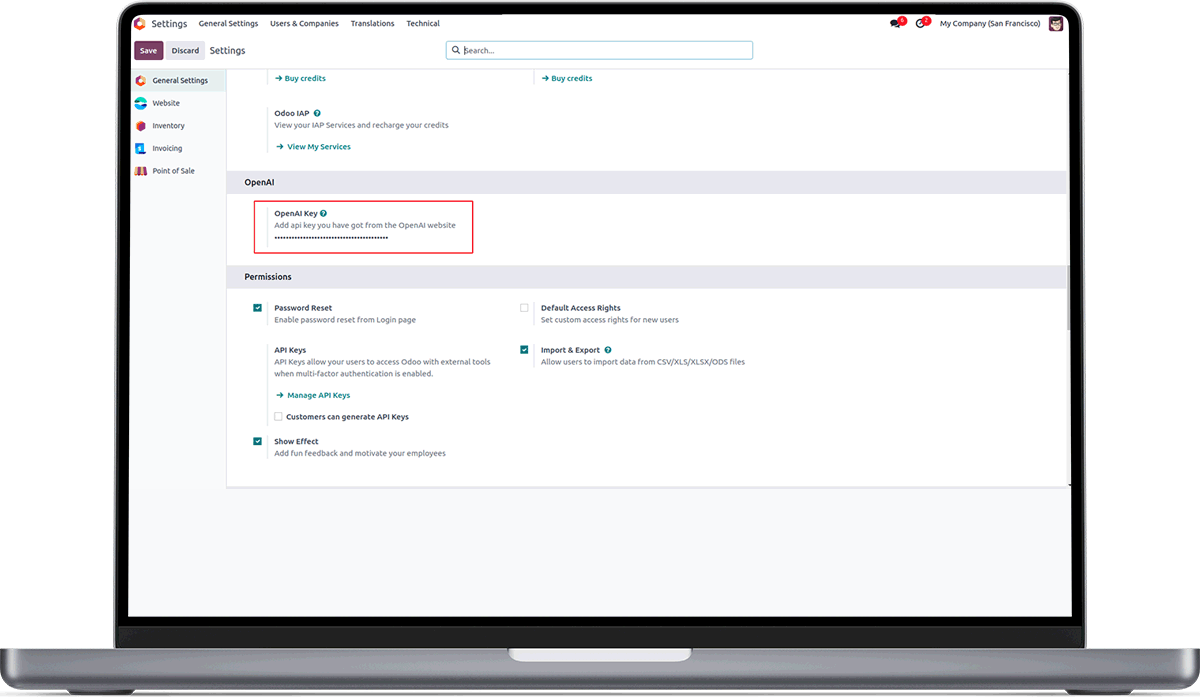Open the Users & Companies menu

(x=304, y=23)
